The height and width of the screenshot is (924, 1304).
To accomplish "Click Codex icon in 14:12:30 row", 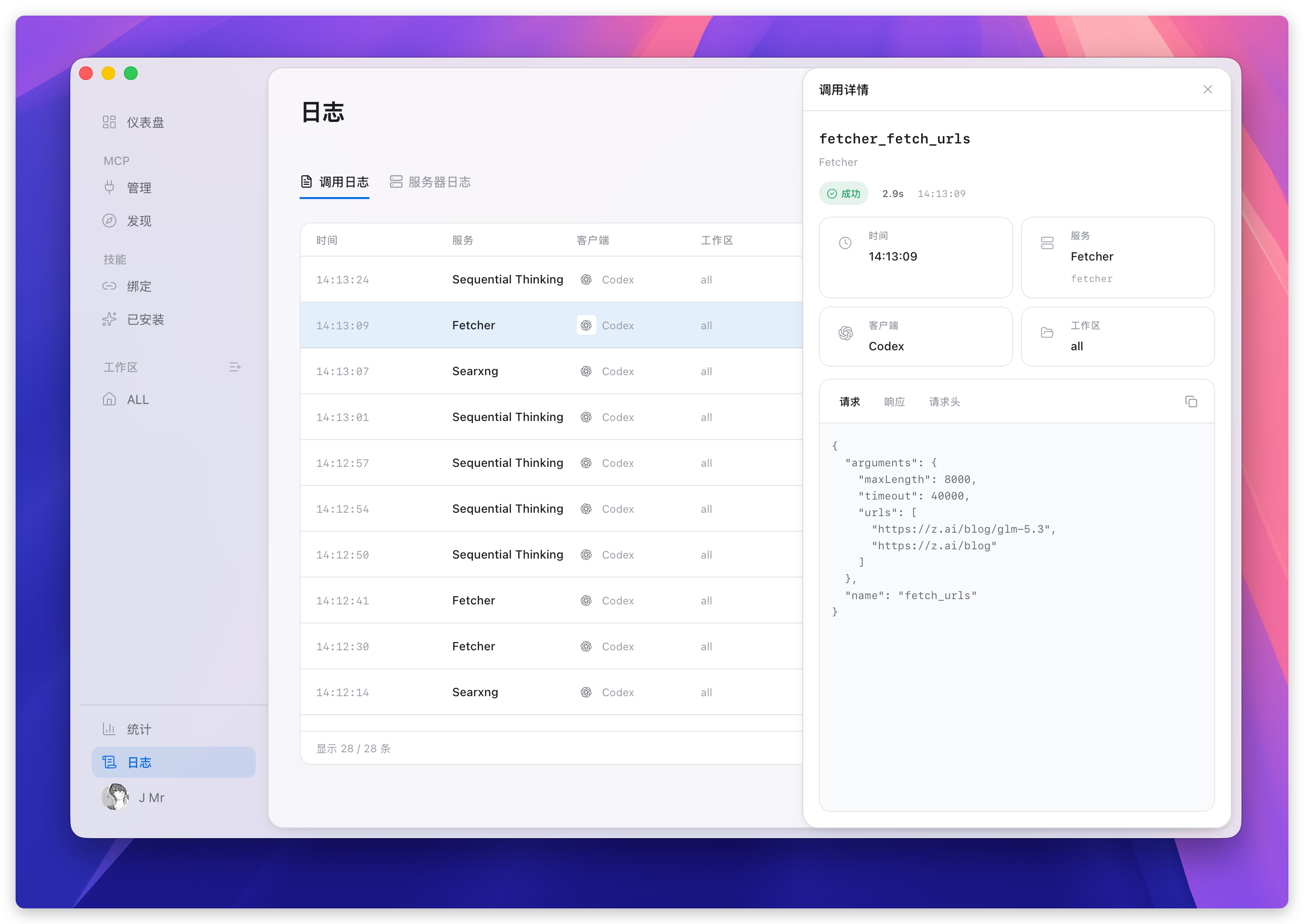I will 586,646.
